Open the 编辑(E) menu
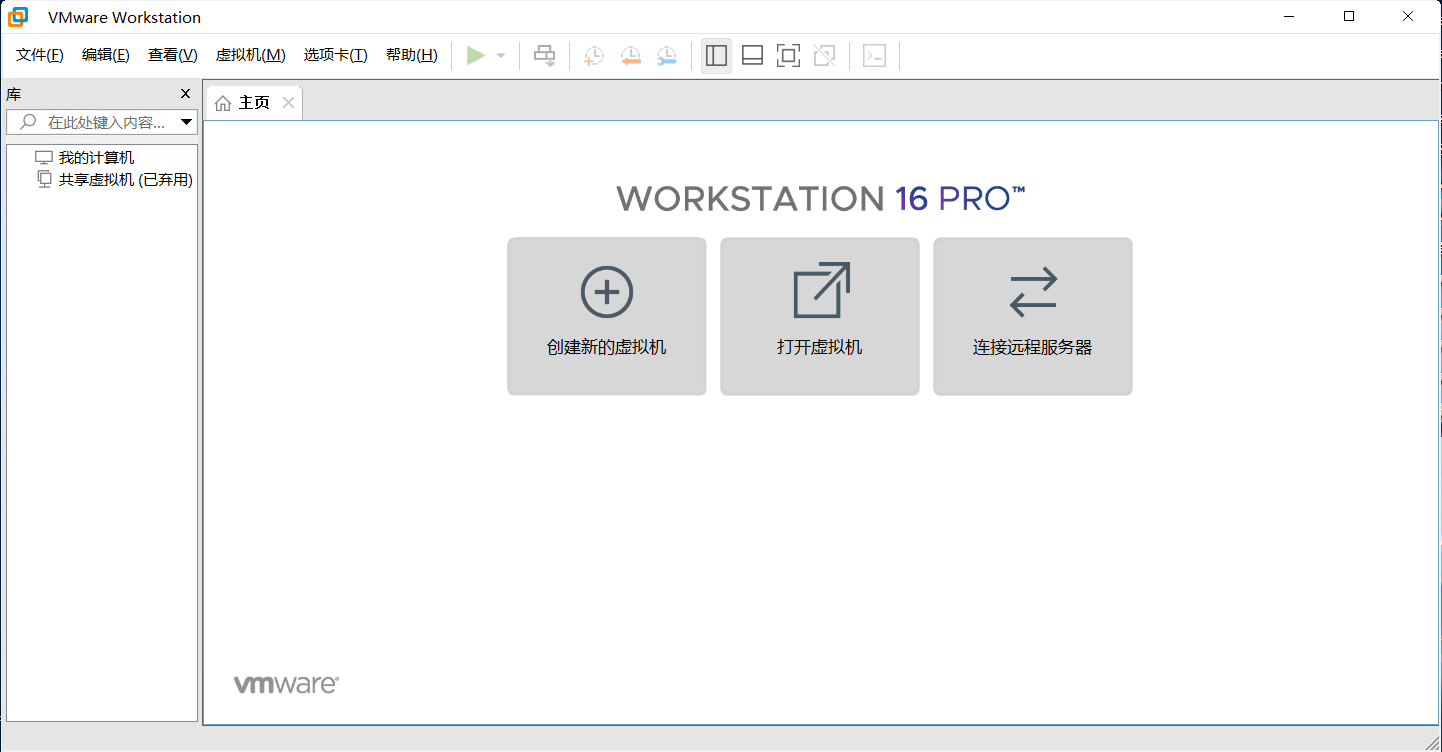This screenshot has height=752, width=1442. pos(106,55)
